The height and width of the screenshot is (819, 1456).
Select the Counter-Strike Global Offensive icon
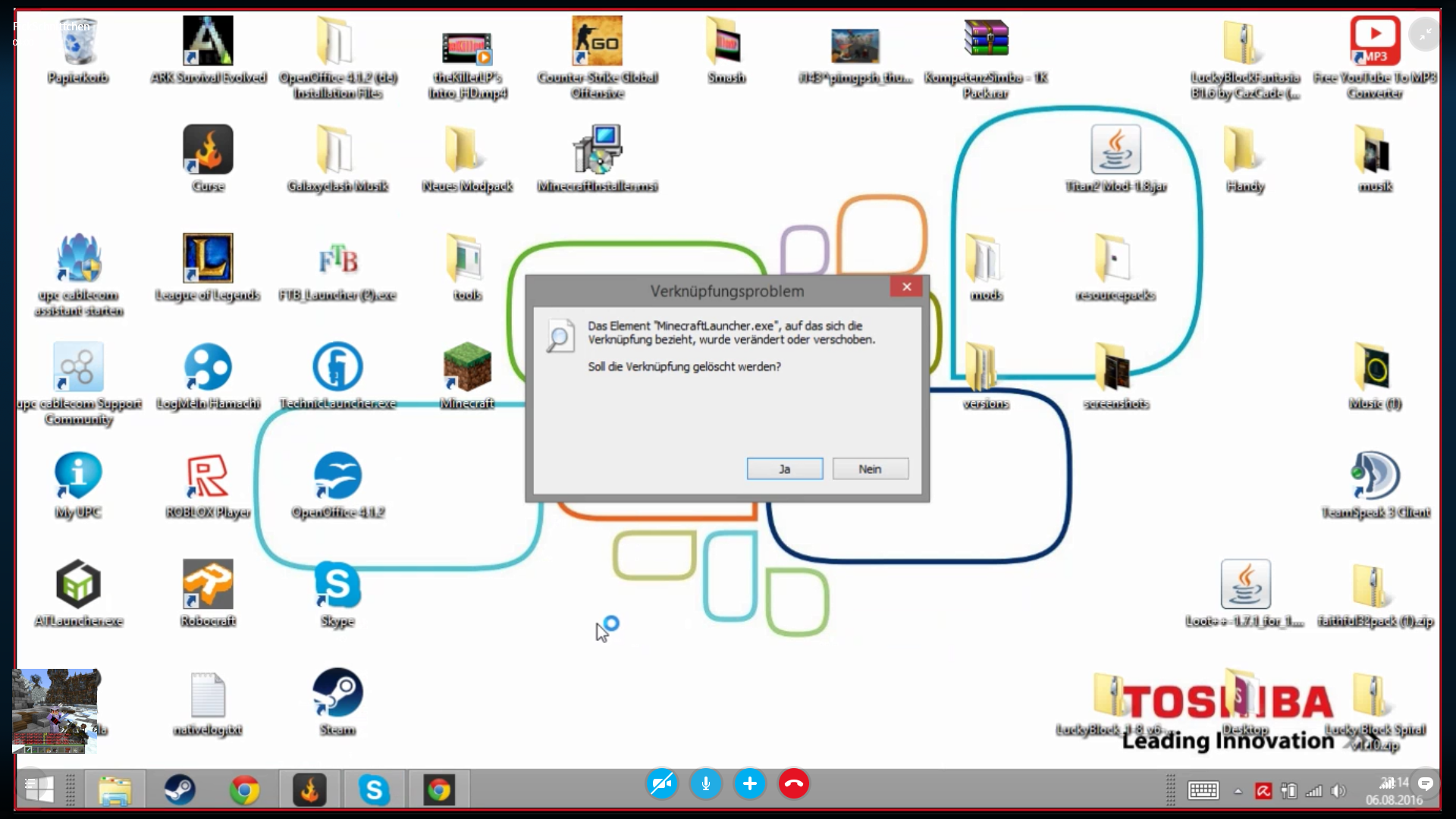pos(598,58)
